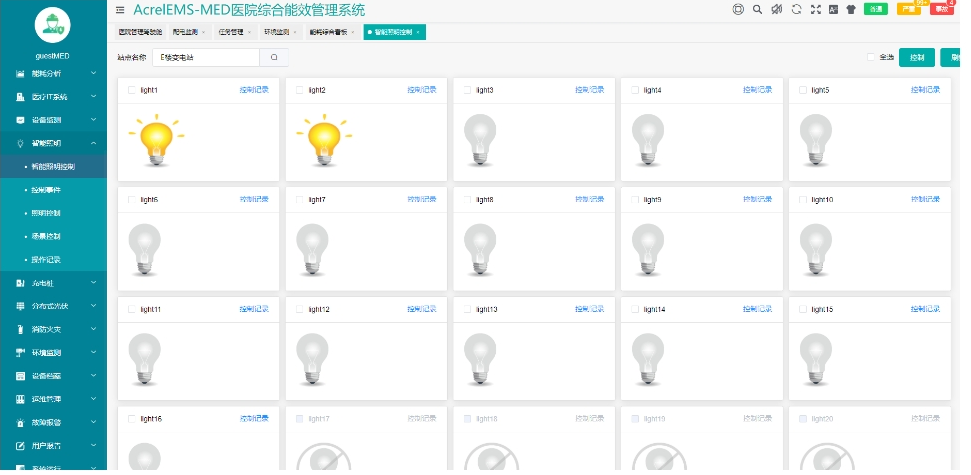Click the green alarm level badge button
This screenshot has height=475, width=971.
(876, 9)
